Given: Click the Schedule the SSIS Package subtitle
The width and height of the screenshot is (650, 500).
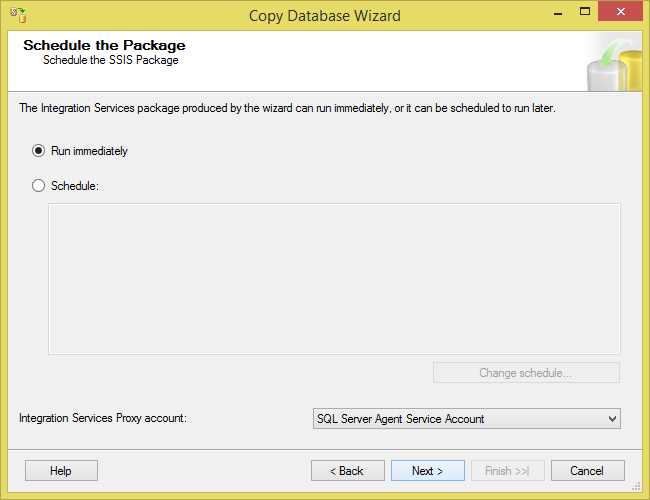Looking at the screenshot, I should pos(110,60).
